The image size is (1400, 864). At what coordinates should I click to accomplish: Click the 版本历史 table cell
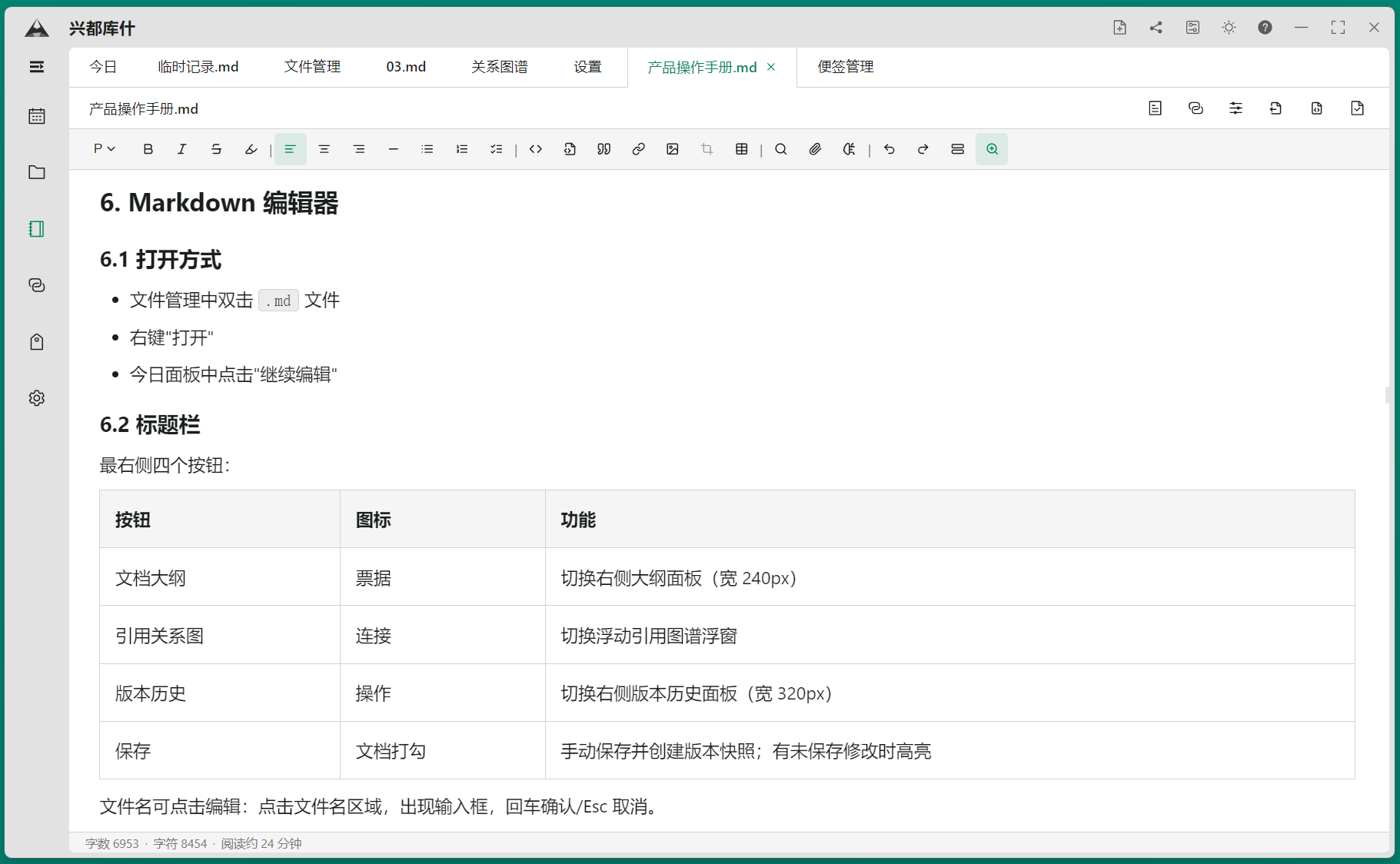point(220,693)
